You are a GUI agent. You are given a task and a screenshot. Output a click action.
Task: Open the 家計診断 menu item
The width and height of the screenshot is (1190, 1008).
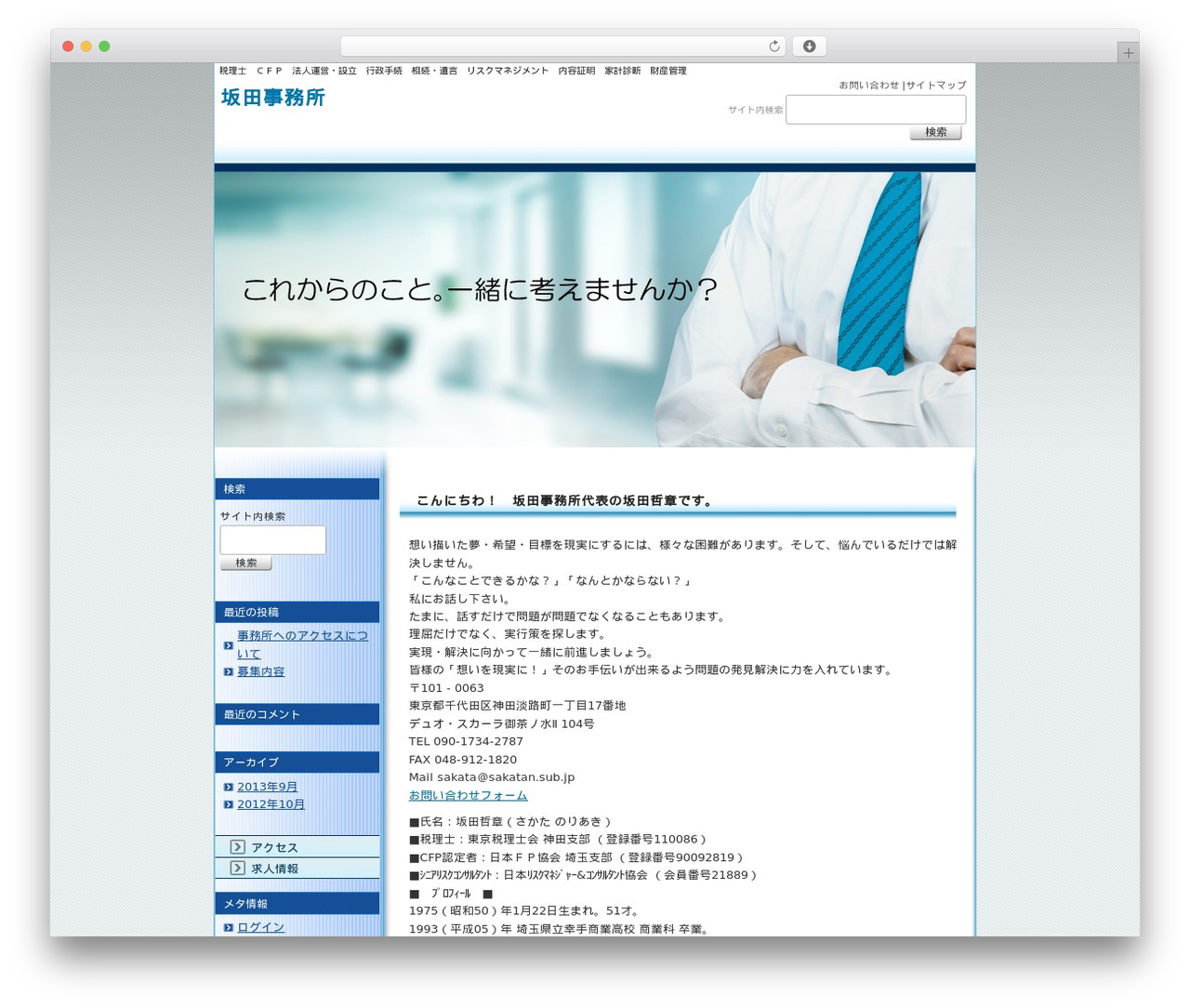point(622,71)
